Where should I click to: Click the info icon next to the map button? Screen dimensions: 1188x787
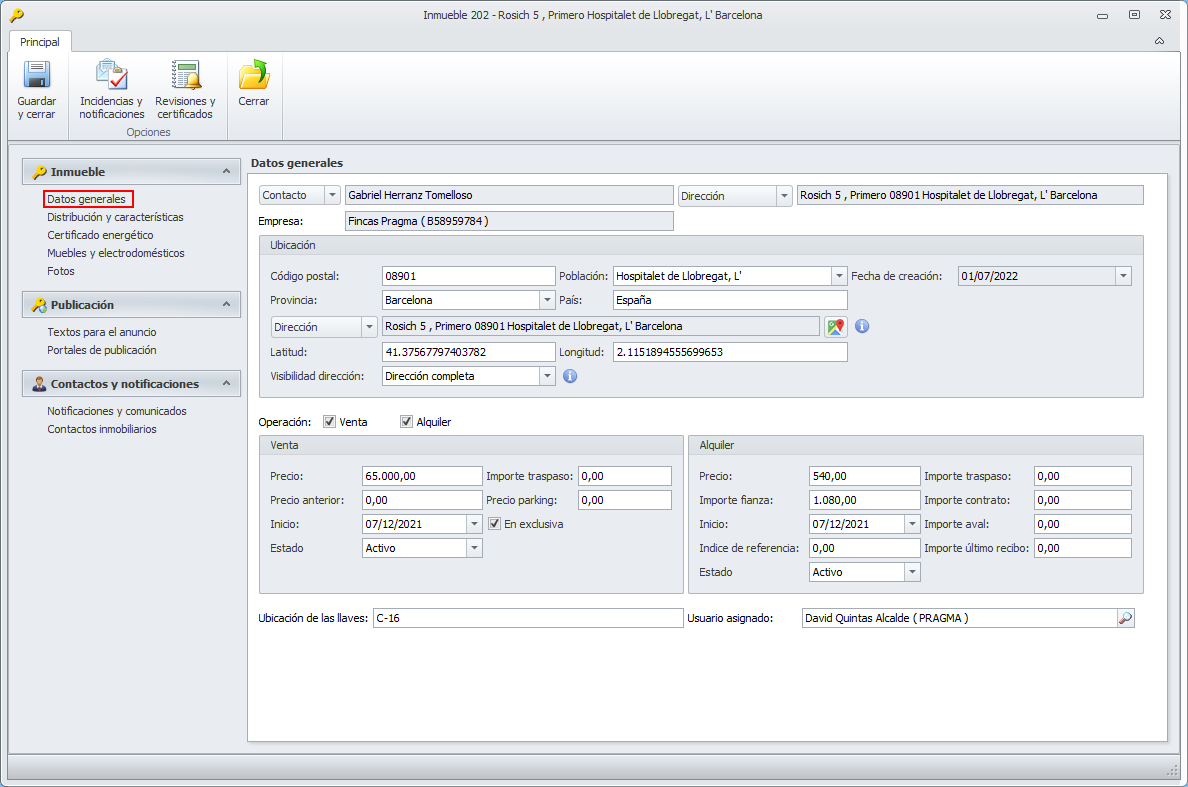click(862, 327)
